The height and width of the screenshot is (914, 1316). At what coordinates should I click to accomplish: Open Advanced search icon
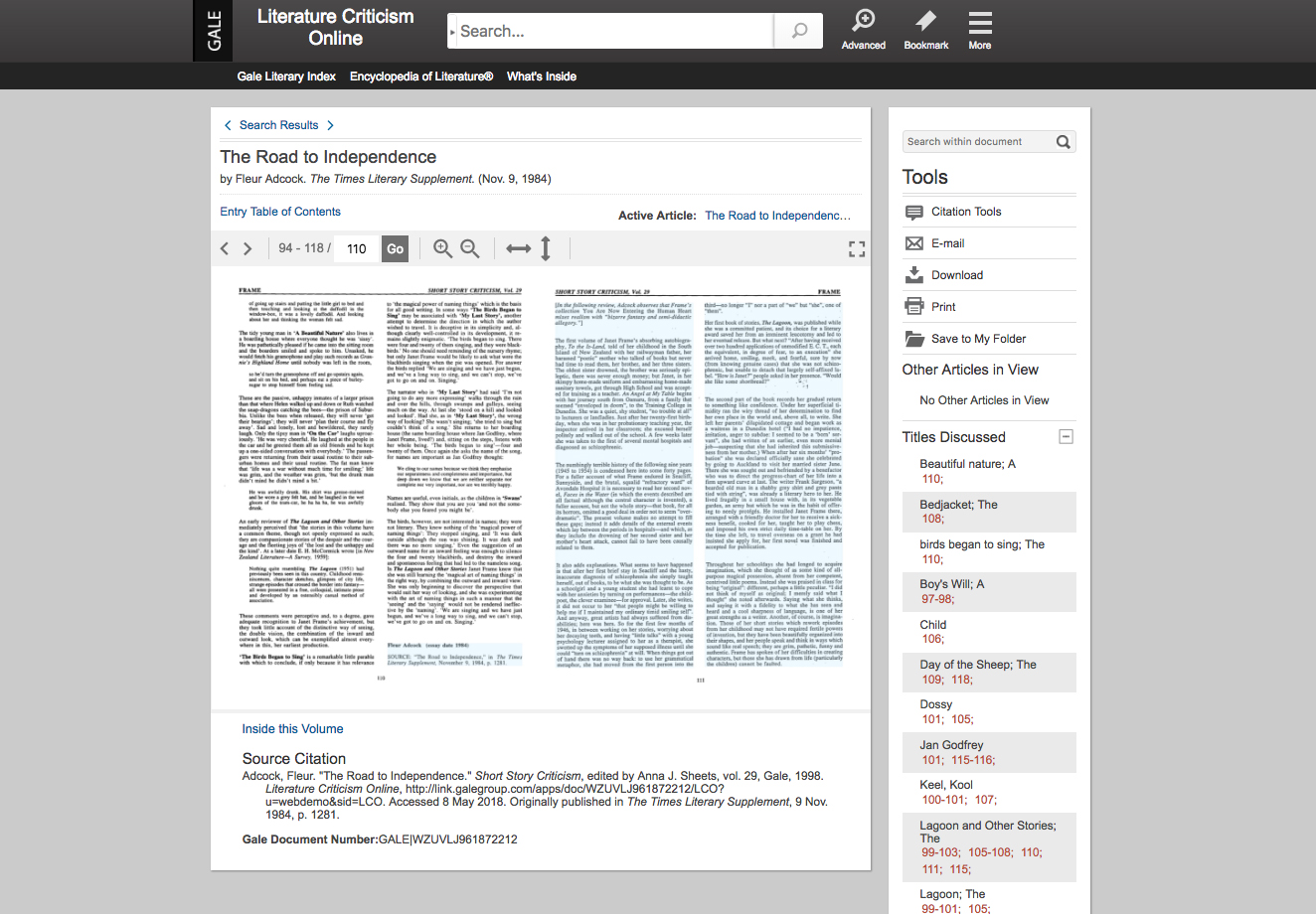864,21
